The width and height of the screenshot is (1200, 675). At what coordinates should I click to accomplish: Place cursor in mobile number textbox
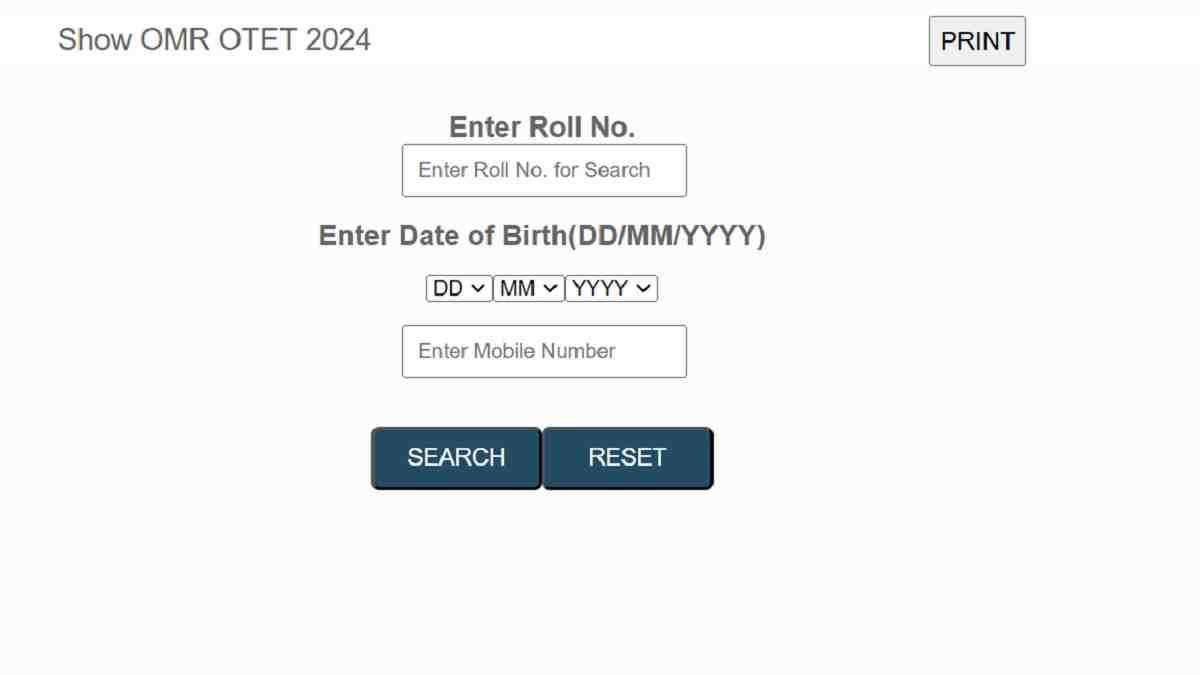click(544, 351)
